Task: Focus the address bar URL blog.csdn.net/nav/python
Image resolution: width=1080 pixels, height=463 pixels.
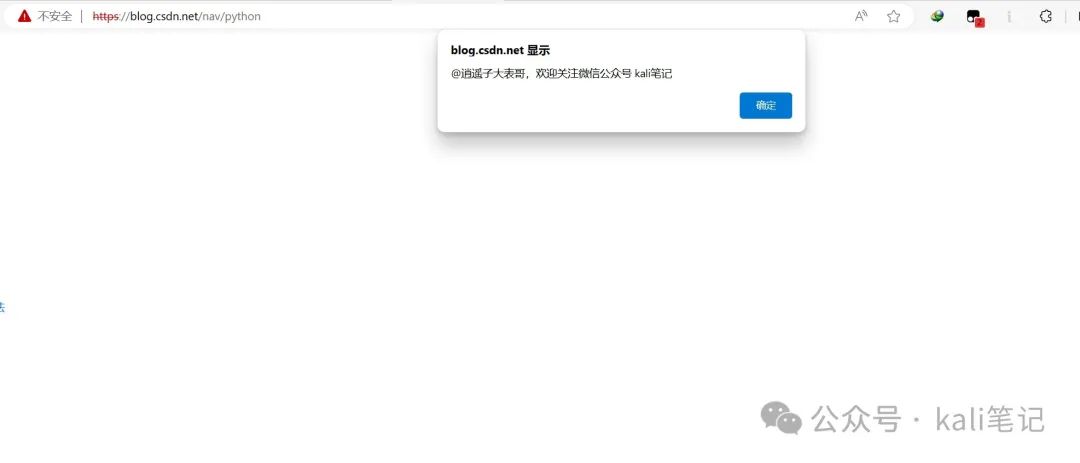Action: (176, 16)
